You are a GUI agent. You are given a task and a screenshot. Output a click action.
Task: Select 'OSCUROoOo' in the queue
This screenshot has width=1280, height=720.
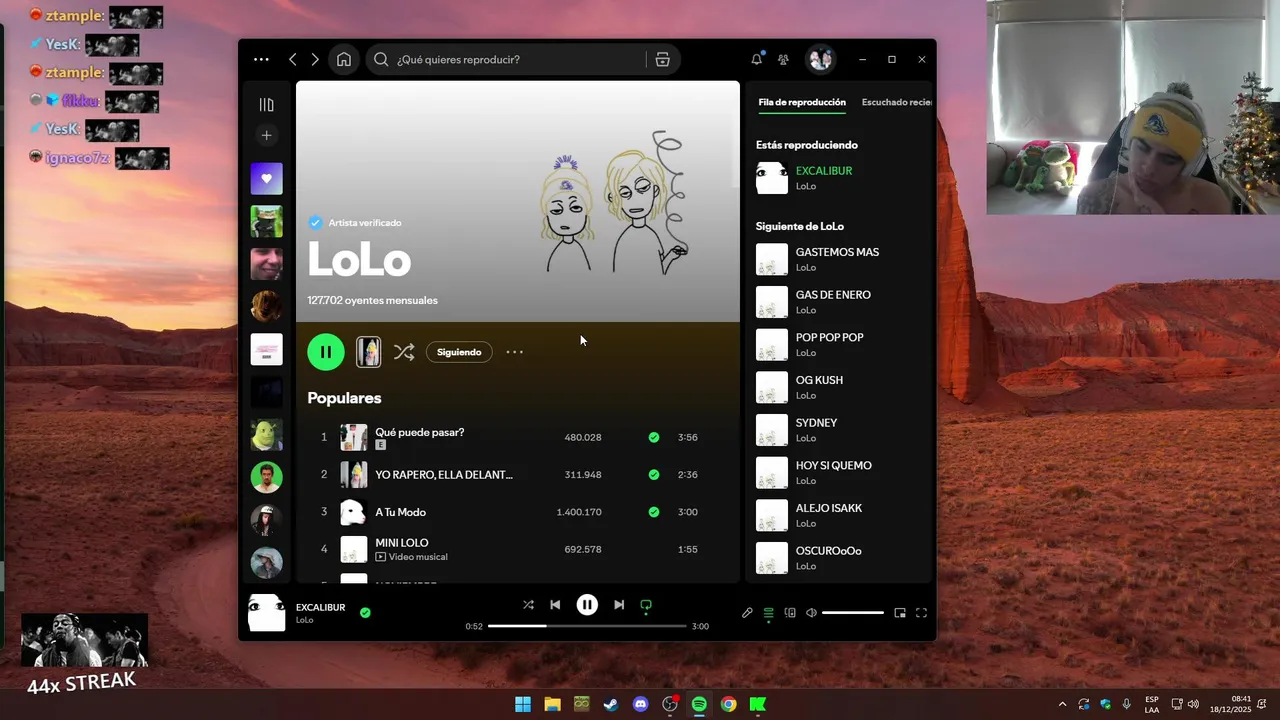[840, 558]
